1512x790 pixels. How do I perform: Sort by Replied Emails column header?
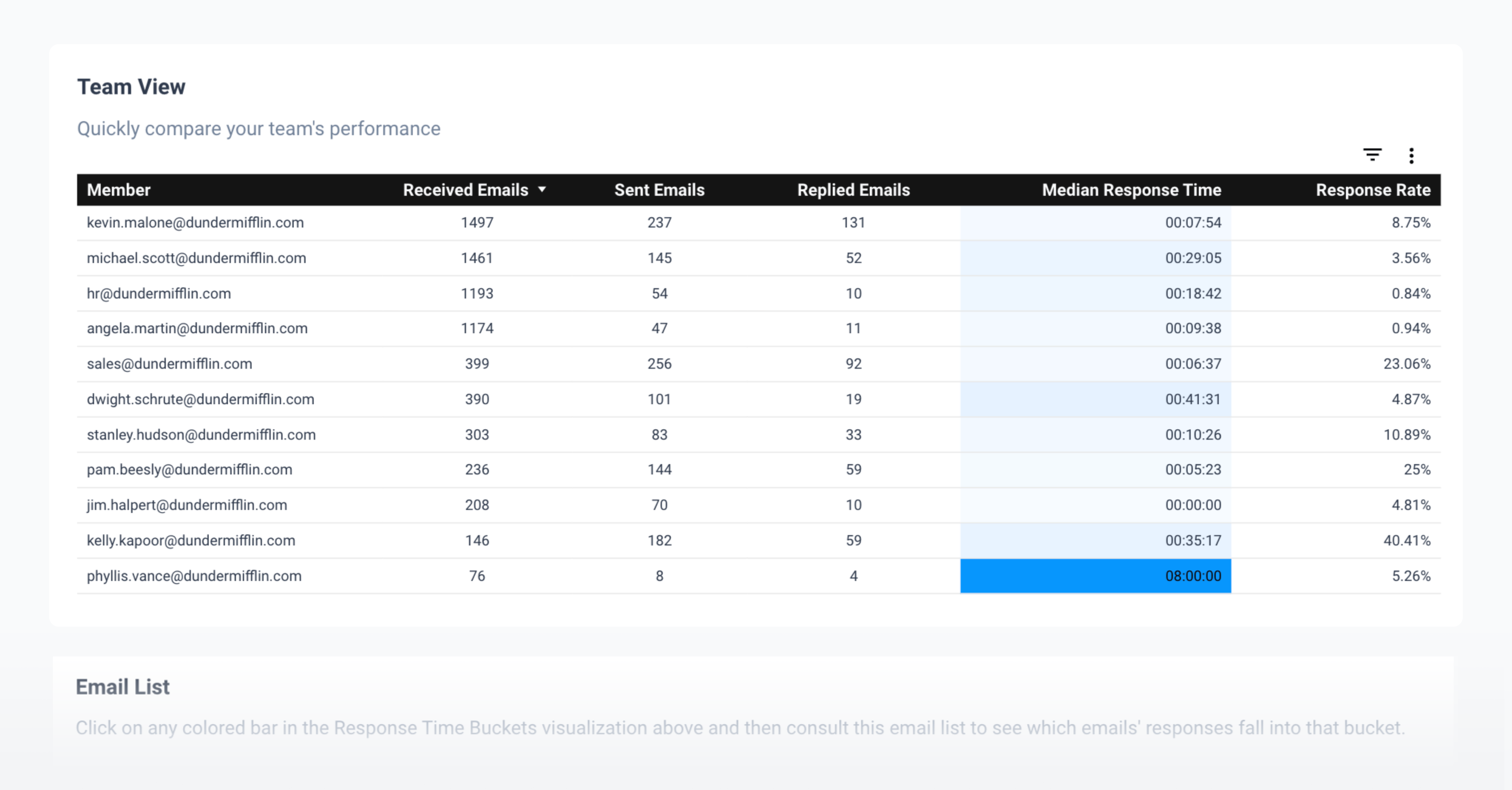click(x=853, y=190)
